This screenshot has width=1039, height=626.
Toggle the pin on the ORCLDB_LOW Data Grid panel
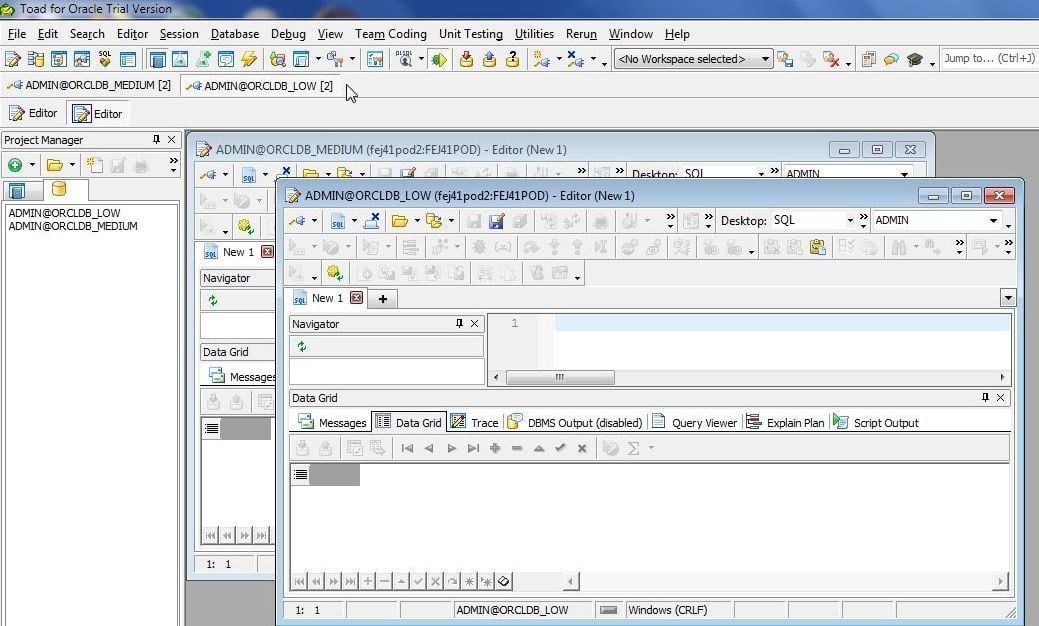[x=985, y=397]
